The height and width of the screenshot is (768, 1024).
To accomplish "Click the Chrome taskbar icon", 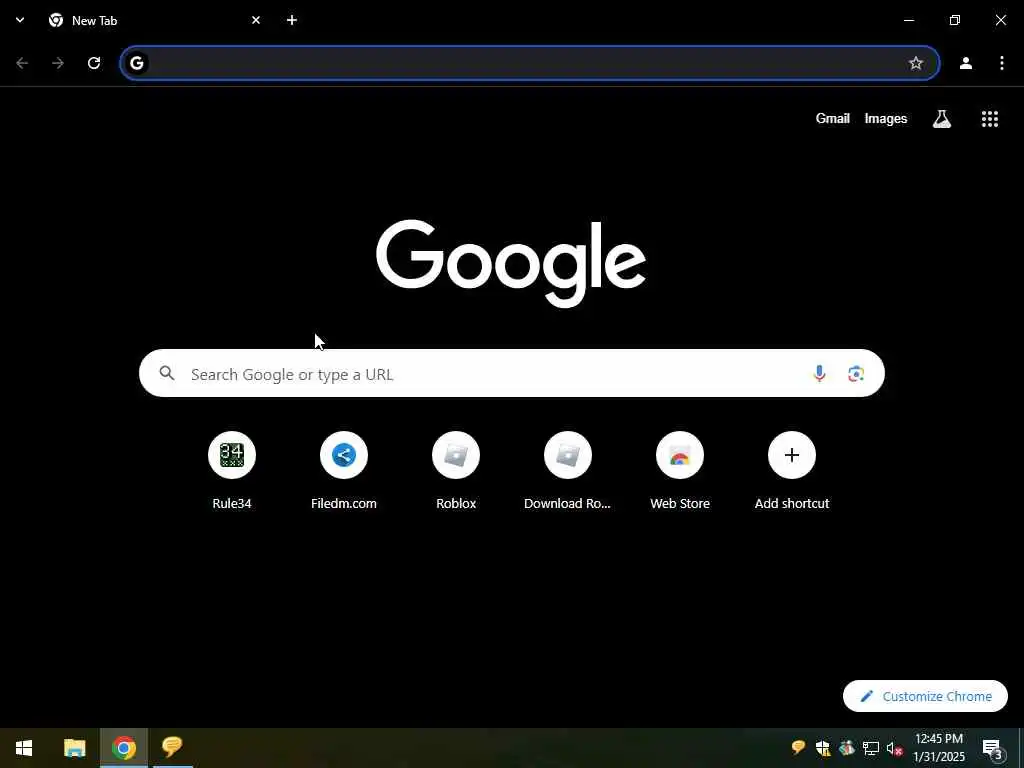I will pyautogui.click(x=124, y=748).
